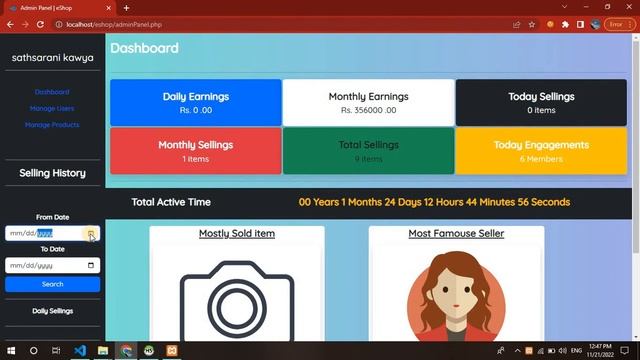Click the Total Active Time value
The image size is (640, 360).
pyautogui.click(x=434, y=202)
